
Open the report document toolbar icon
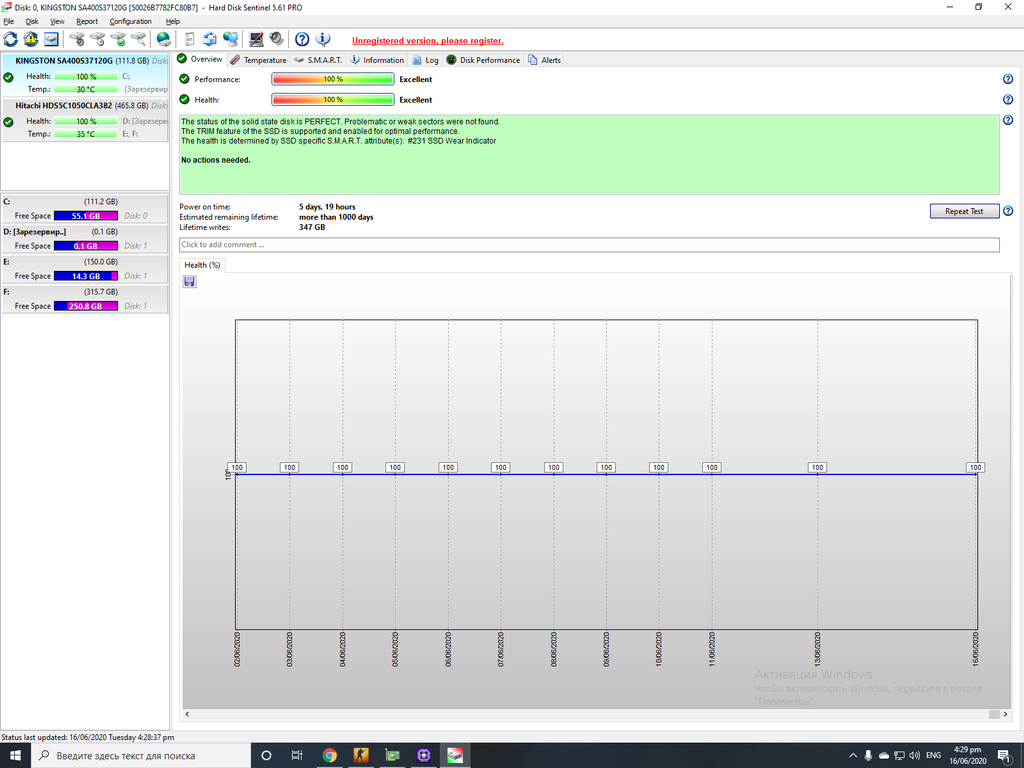pos(189,39)
